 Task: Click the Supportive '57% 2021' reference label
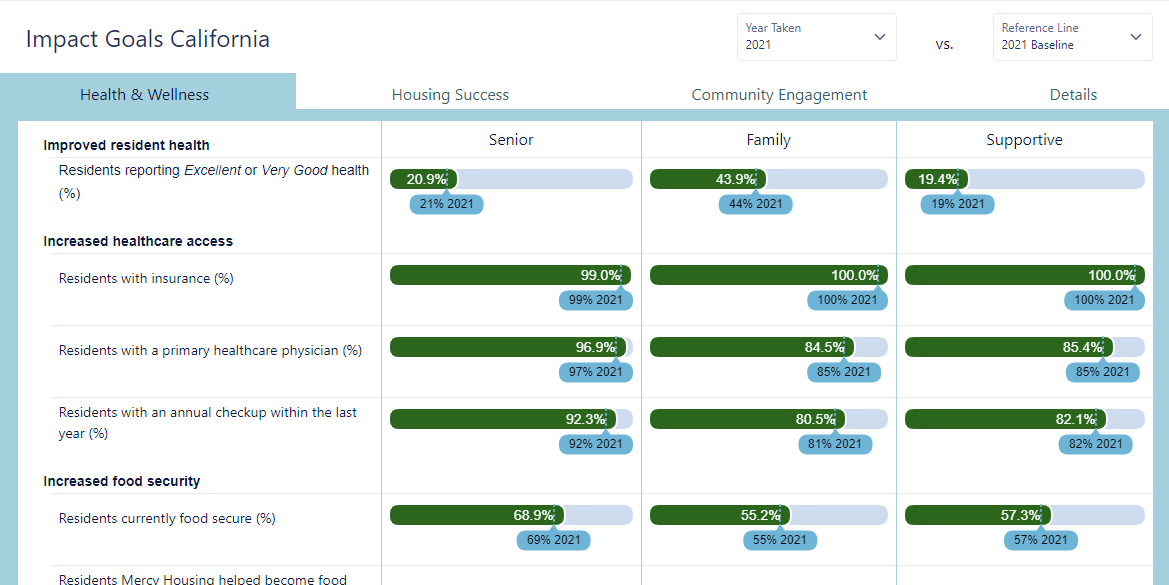tap(1041, 540)
